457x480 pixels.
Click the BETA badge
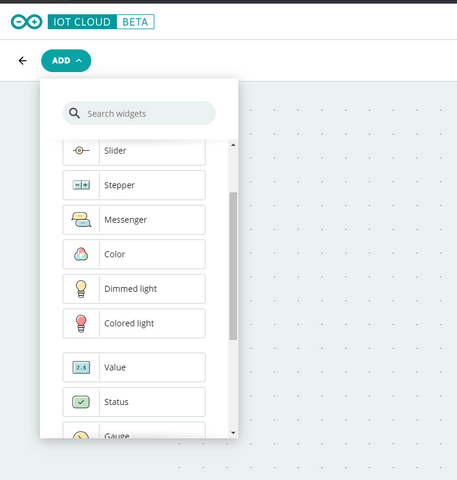[x=135, y=22]
